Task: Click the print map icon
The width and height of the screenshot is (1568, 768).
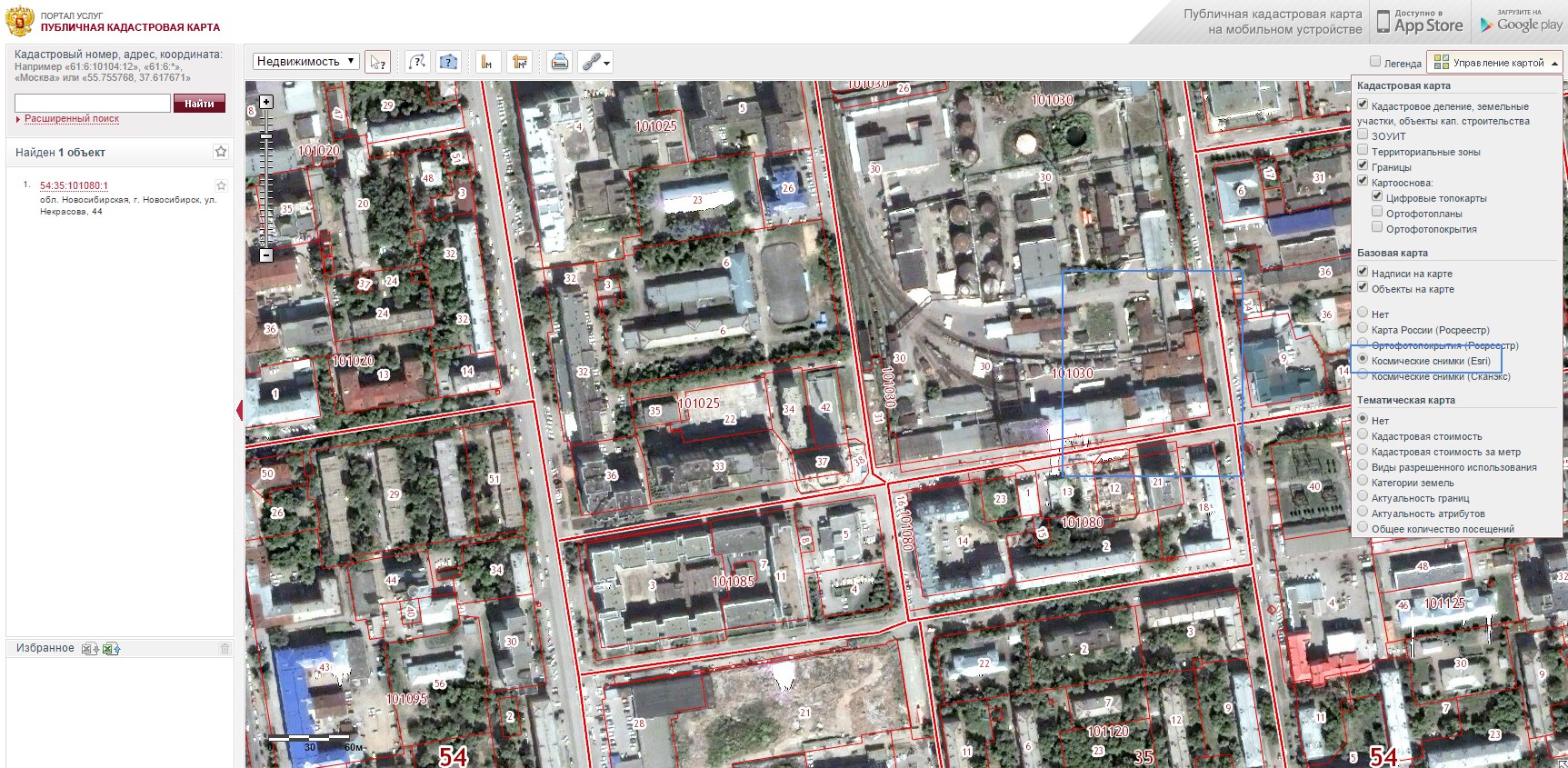Action: [560, 62]
